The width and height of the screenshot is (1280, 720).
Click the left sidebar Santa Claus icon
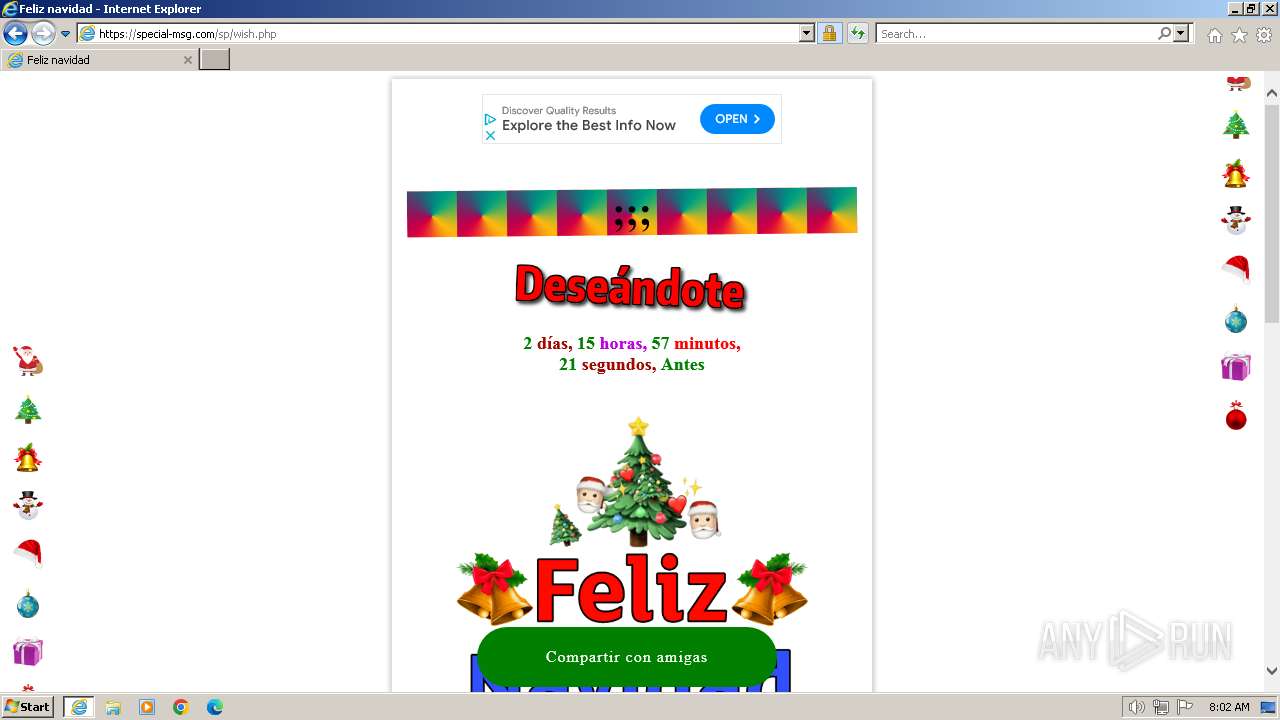(x=28, y=361)
